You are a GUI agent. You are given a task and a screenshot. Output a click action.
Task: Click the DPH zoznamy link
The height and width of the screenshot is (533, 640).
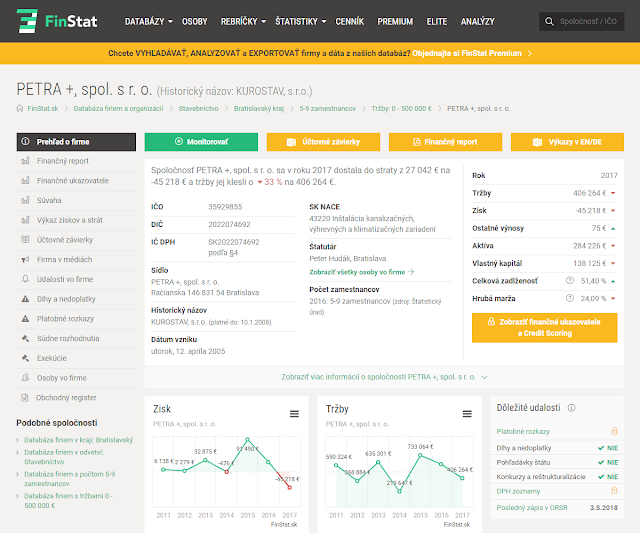tap(518, 491)
